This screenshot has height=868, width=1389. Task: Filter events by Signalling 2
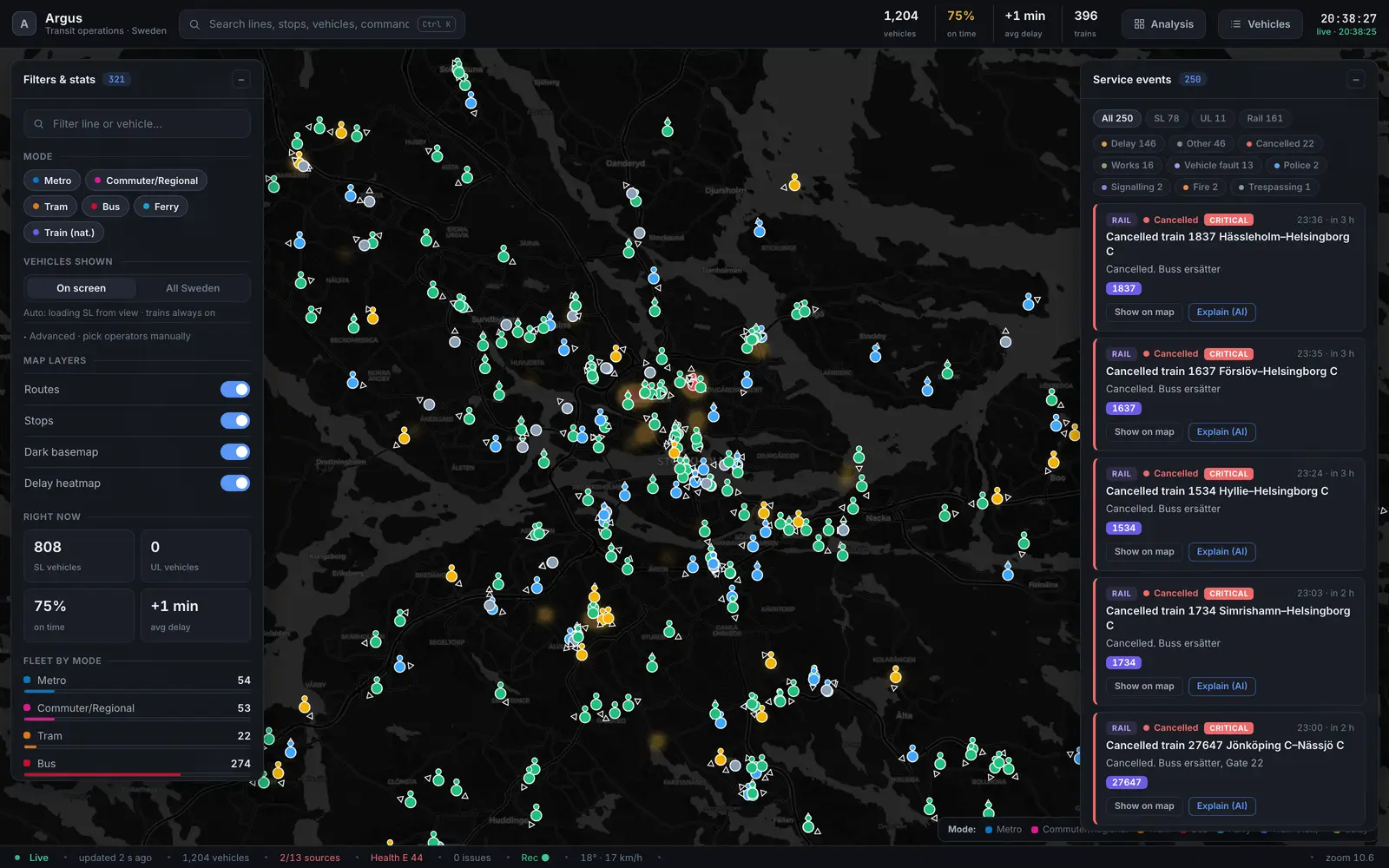tap(1131, 187)
